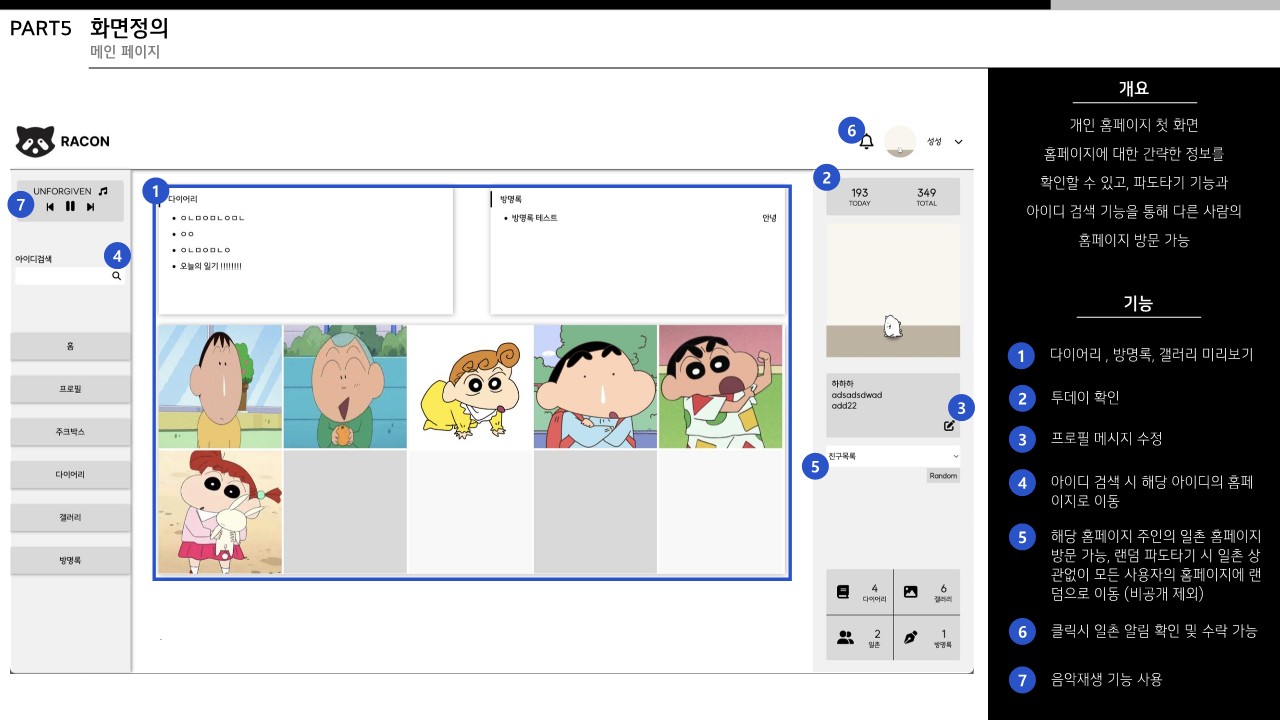Go to 홈 menu button
Viewport: 1280px width, 720px height.
click(x=70, y=346)
